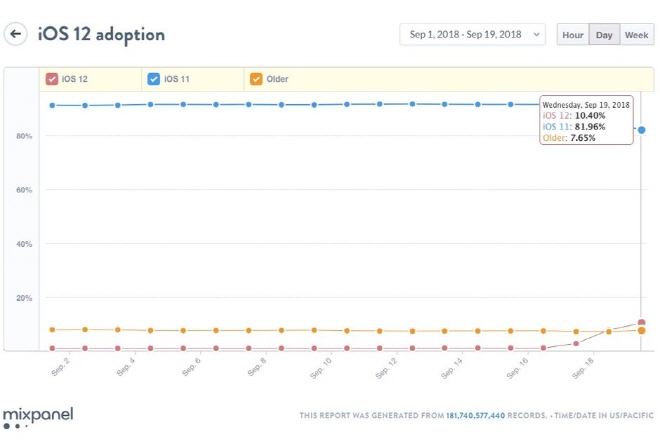
Task: Uncheck the iOS 12 series checkbox
Action: 52,79
